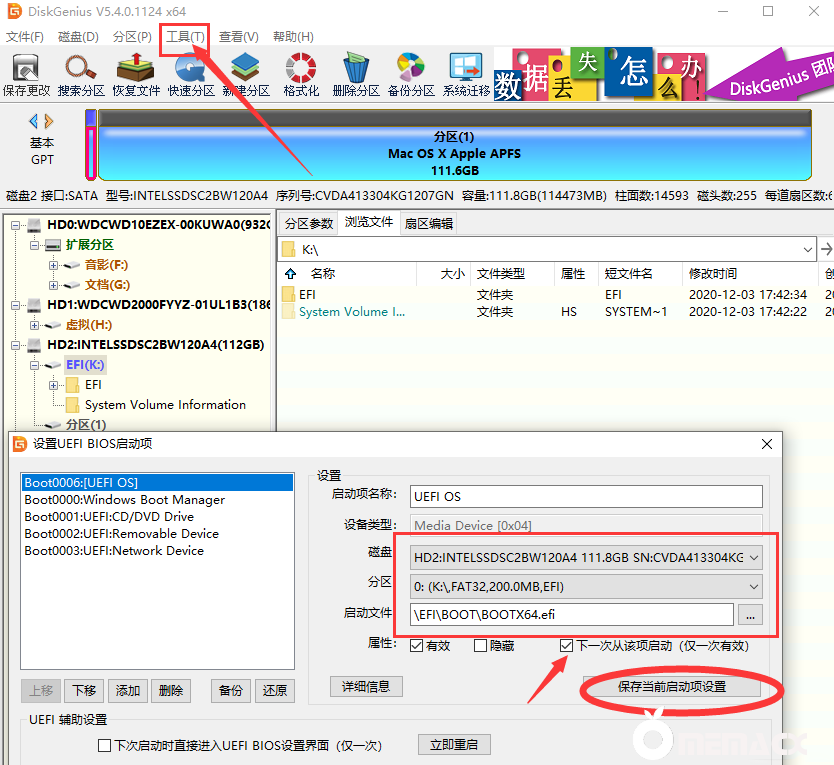834x765 pixels.
Task: Click the 保存当前启动项设置 button
Action: (671, 687)
